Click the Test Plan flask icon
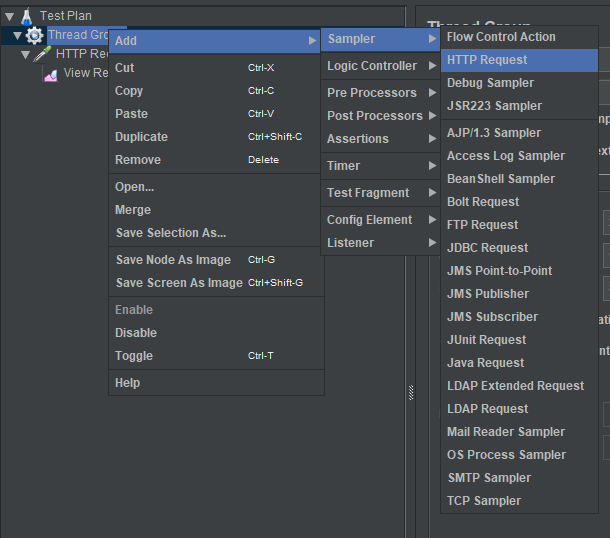 26,16
